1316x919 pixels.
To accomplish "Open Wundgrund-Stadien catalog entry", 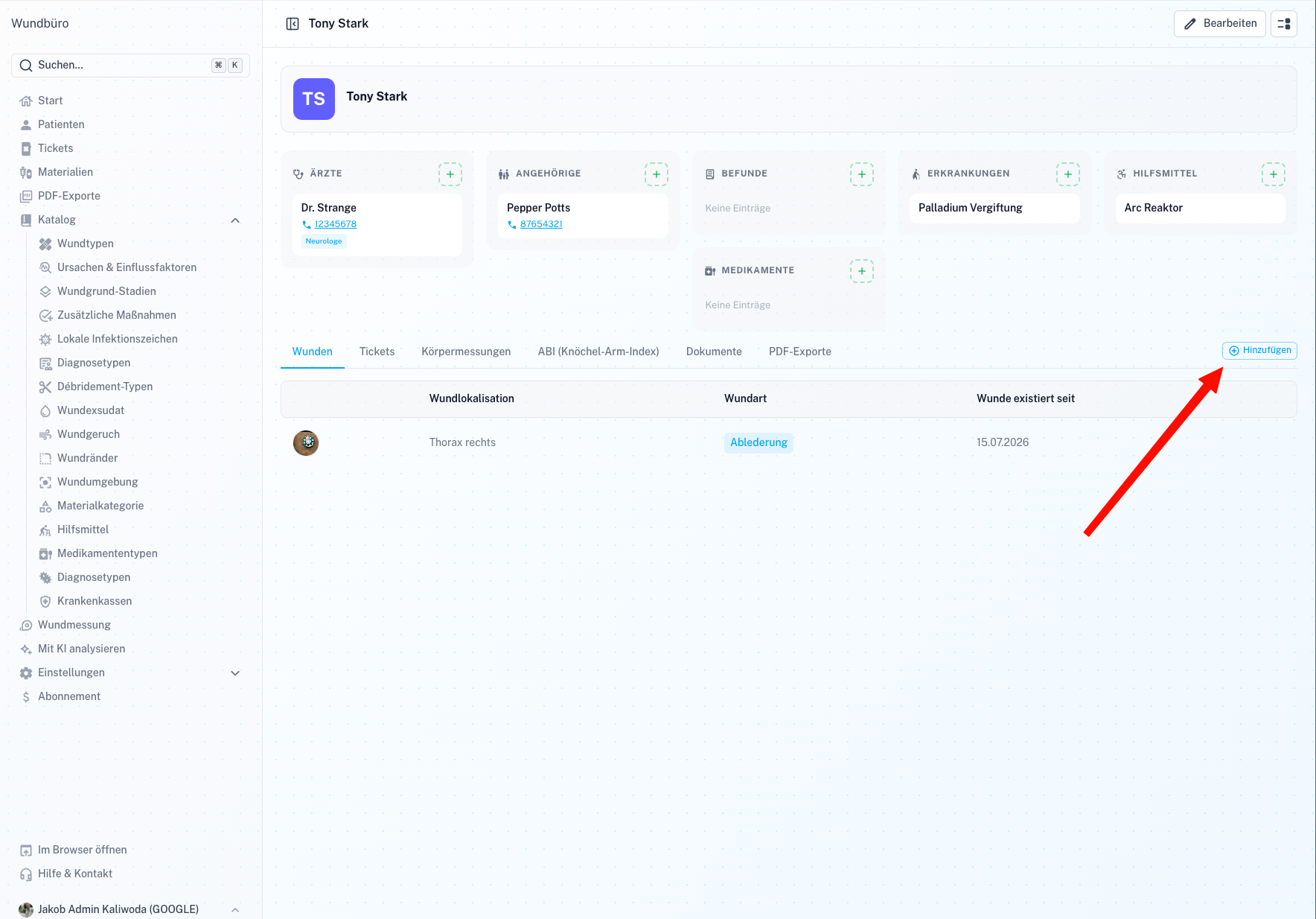I will 106,291.
